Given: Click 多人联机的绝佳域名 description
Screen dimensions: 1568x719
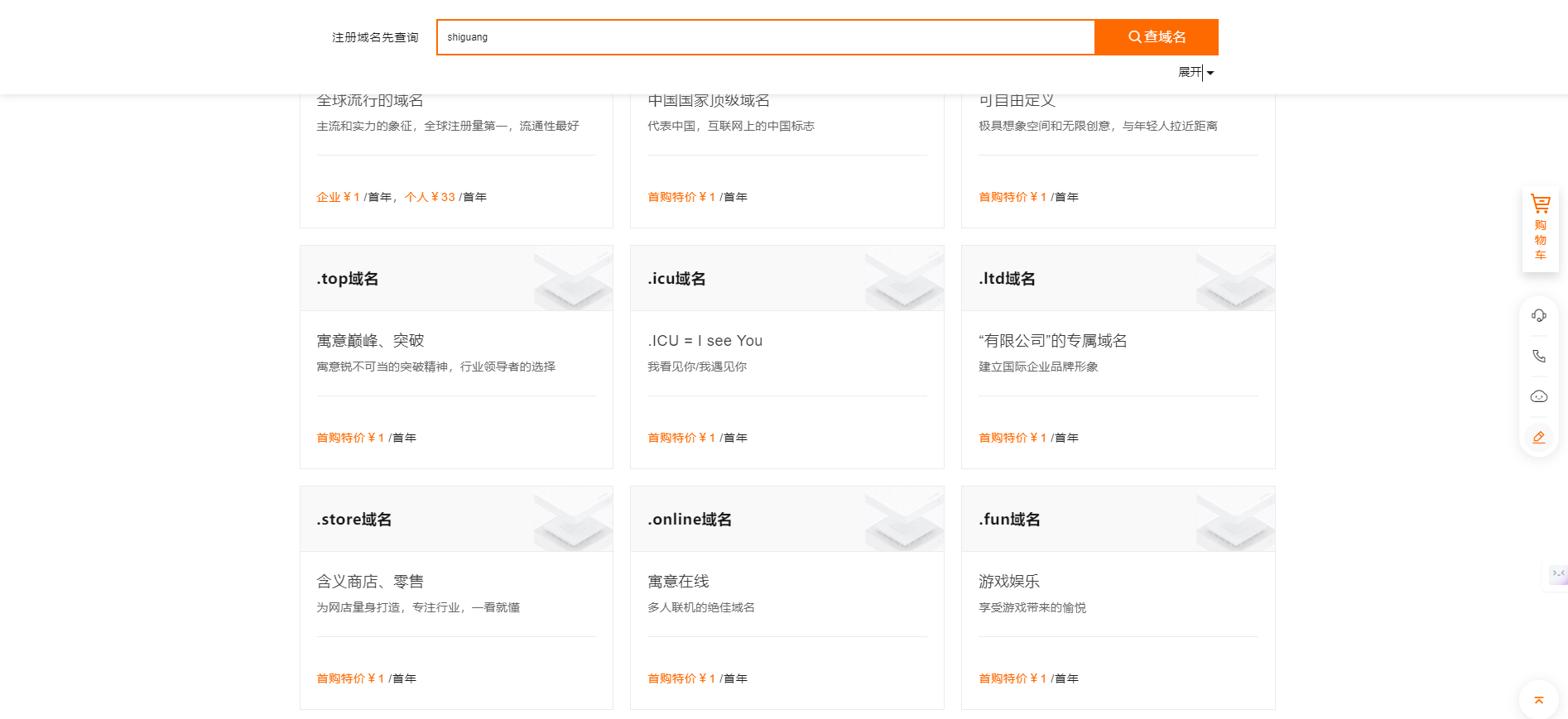Looking at the screenshot, I should click(x=701, y=607).
